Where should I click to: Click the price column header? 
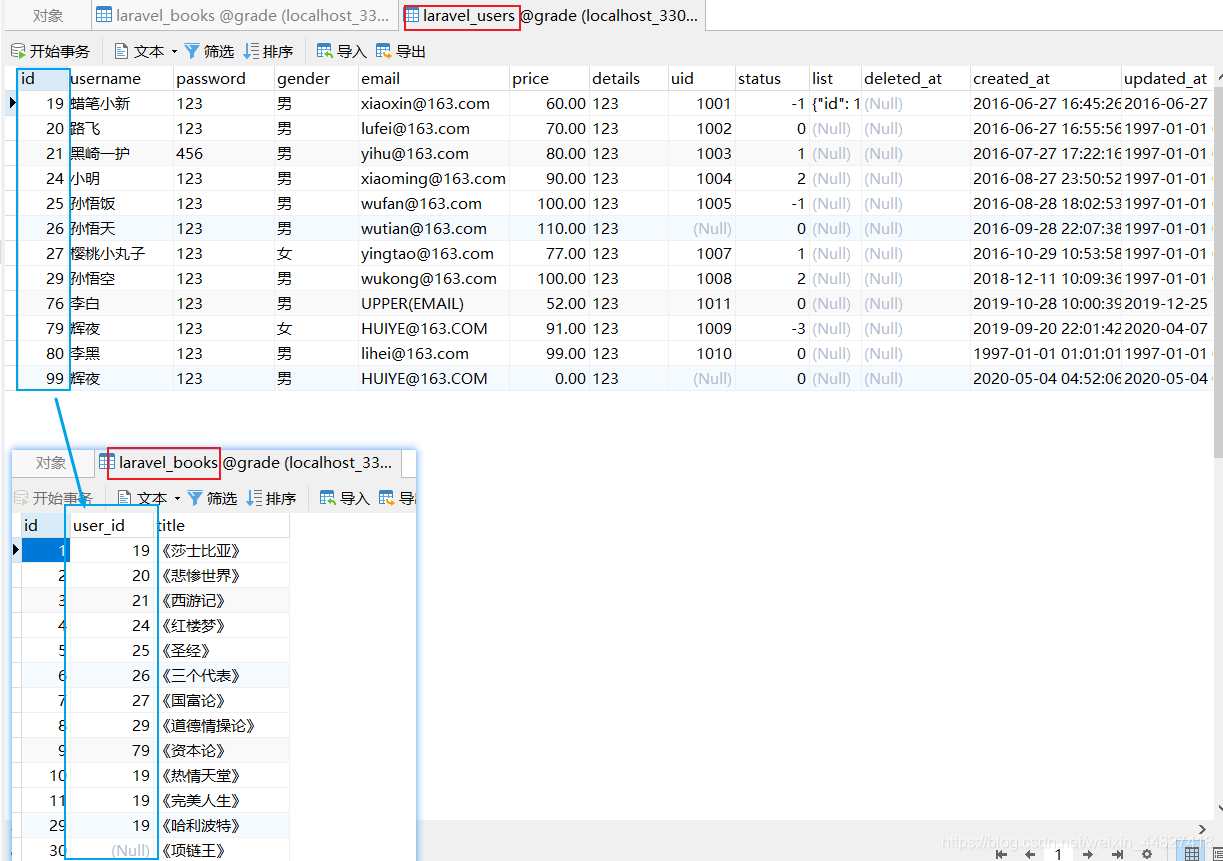click(549, 78)
